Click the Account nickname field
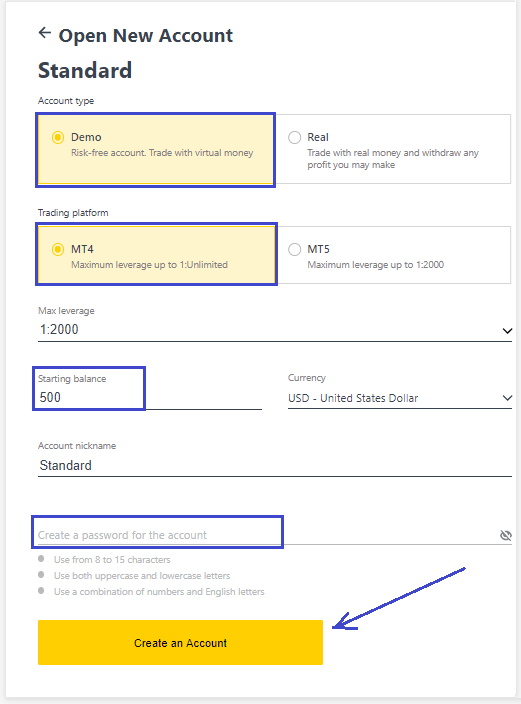Screen dimensions: 521x704 click(x=275, y=465)
